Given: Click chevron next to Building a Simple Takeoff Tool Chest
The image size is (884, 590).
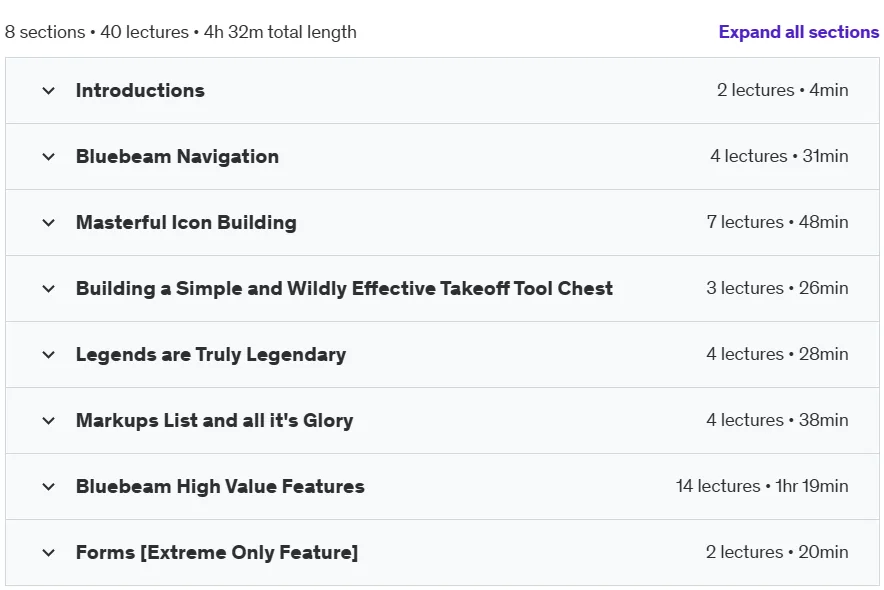Looking at the screenshot, I should pos(48,289).
